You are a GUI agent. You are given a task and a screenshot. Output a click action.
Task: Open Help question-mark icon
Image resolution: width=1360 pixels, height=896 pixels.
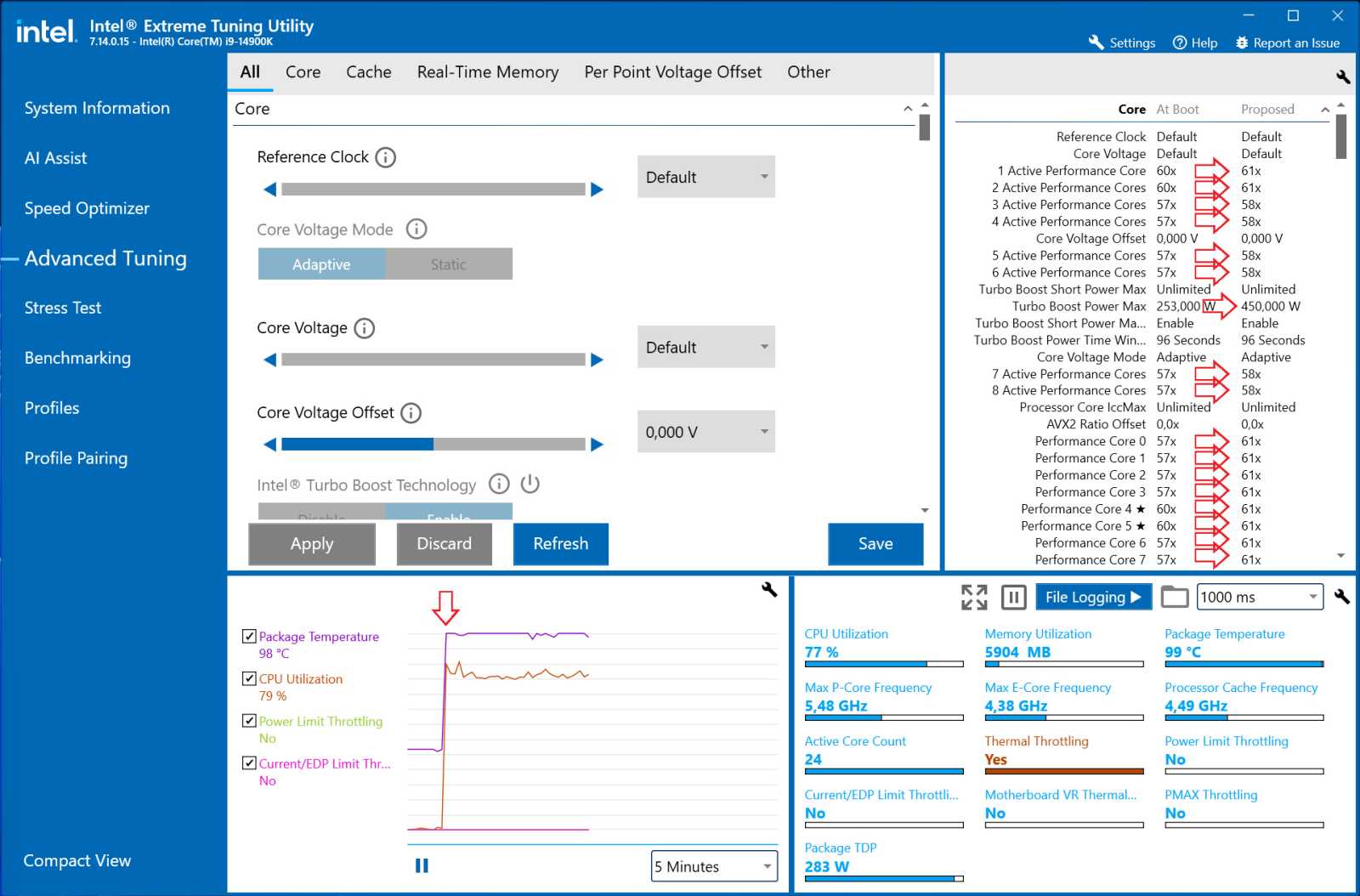[x=1180, y=43]
